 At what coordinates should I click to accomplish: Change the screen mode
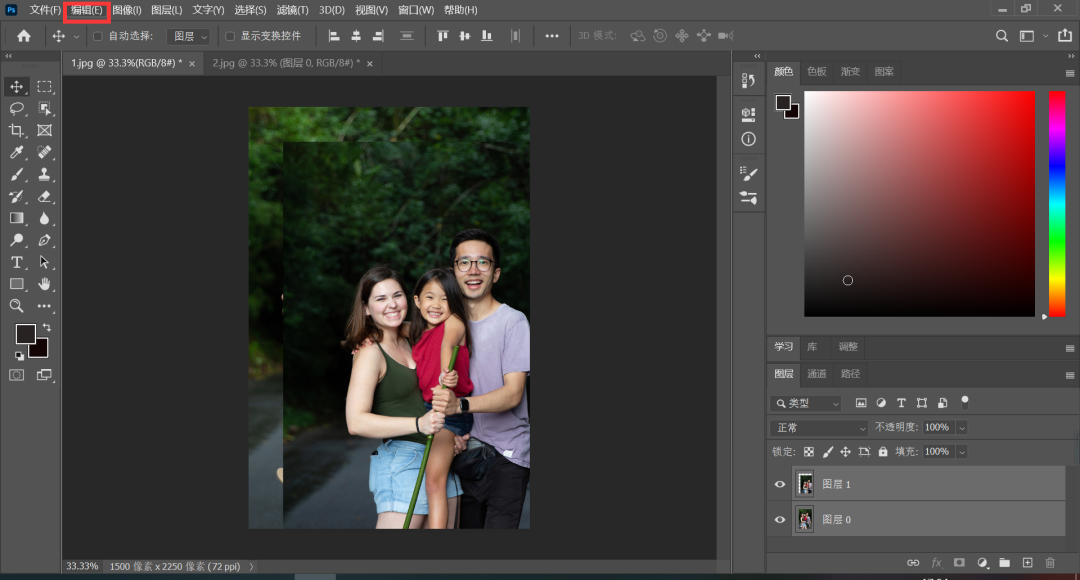pos(44,375)
